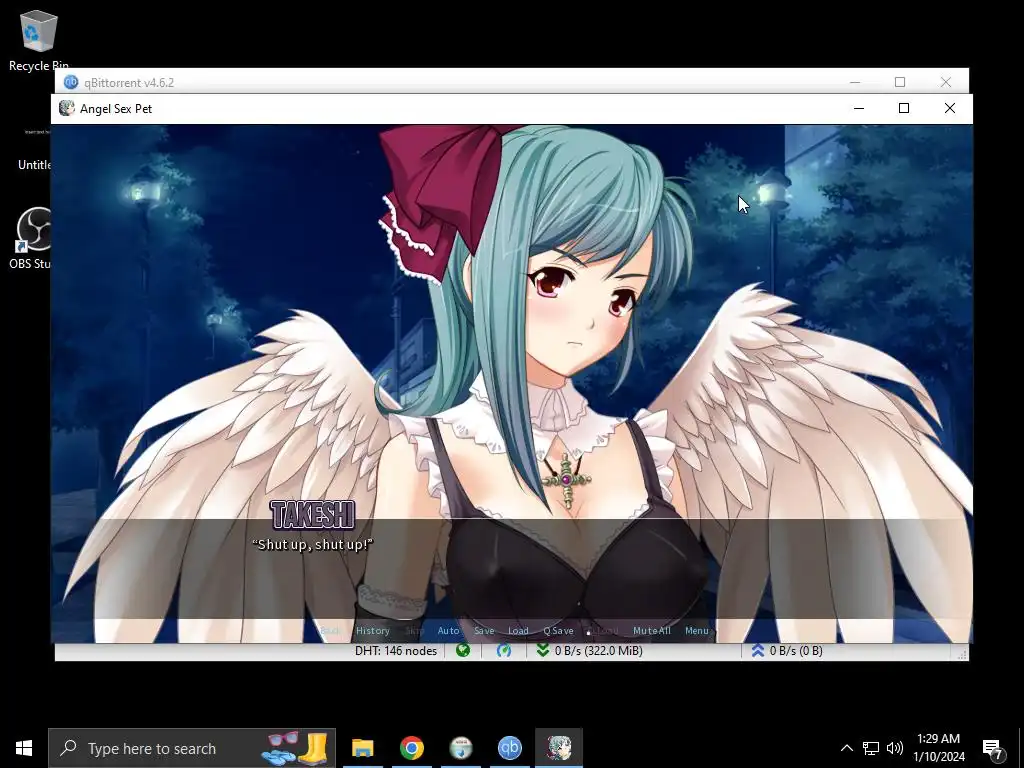This screenshot has width=1024, height=768.
Task: Toggle qBittorrent alternative speed limits icon
Action: (504, 650)
